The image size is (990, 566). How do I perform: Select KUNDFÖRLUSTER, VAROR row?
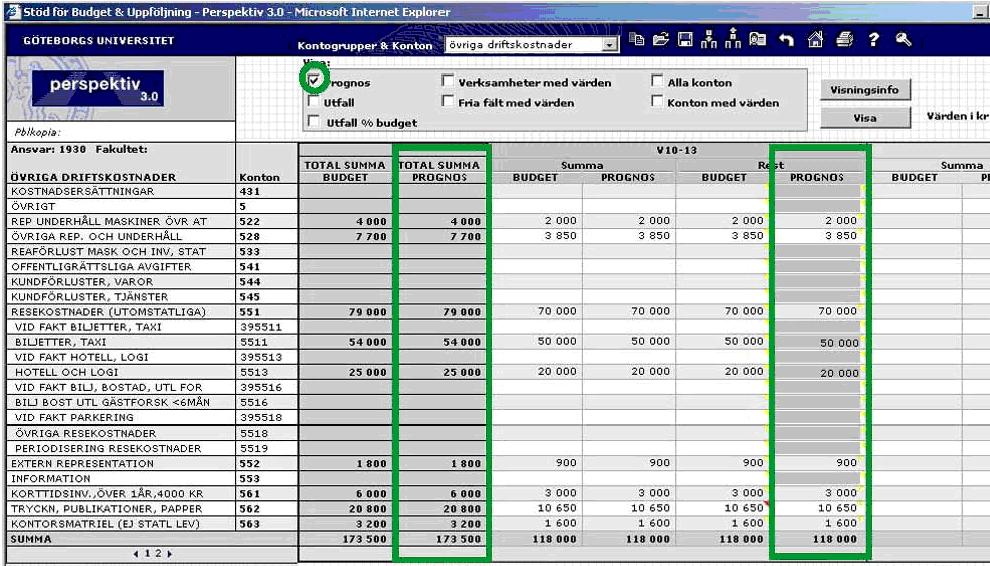pyautogui.click(x=82, y=282)
